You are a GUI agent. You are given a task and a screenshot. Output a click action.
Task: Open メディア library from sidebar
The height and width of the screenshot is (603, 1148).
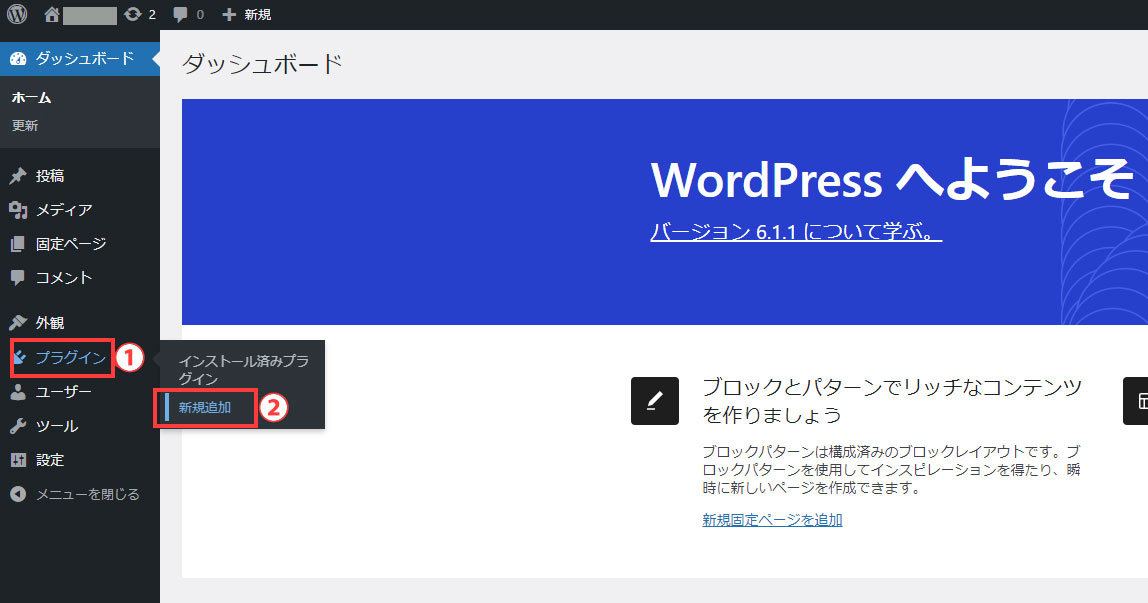click(x=63, y=210)
